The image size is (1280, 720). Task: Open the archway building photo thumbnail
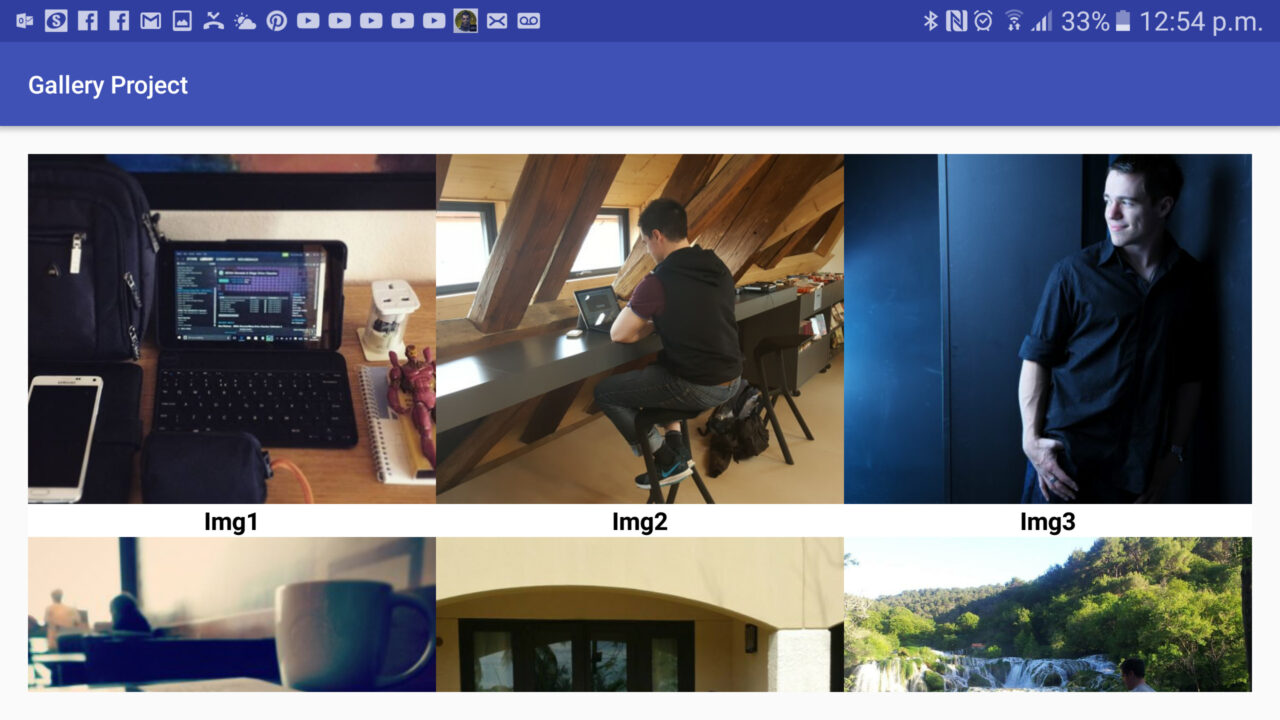pos(640,614)
